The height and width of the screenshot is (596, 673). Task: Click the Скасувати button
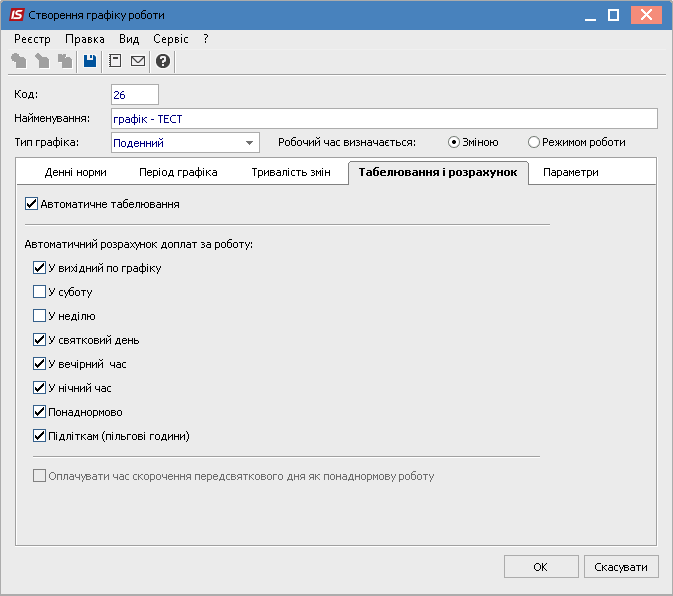click(x=621, y=567)
